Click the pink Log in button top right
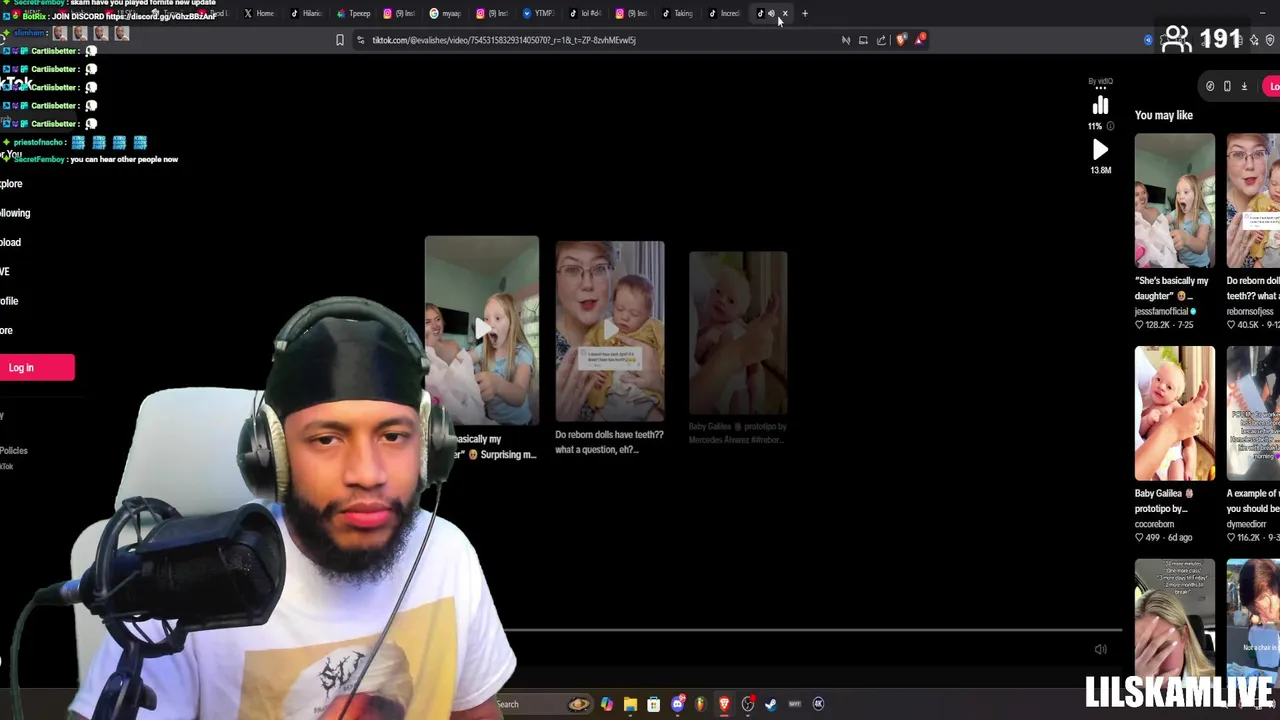The height and width of the screenshot is (720, 1280). click(x=1273, y=86)
